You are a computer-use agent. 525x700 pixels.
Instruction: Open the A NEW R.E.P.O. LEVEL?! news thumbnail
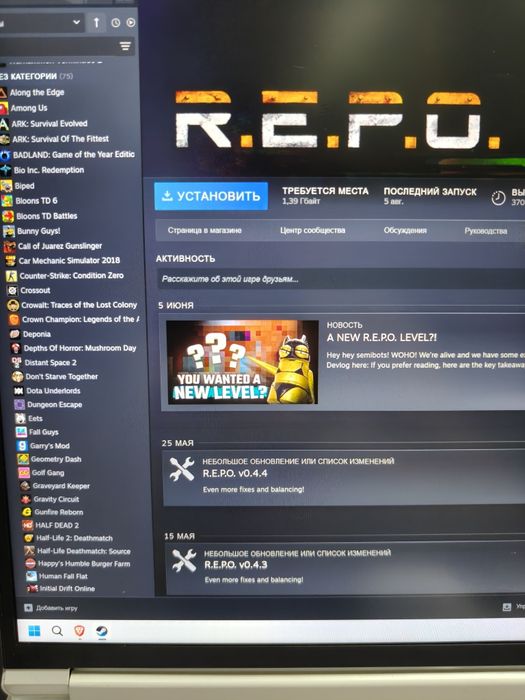(242, 362)
